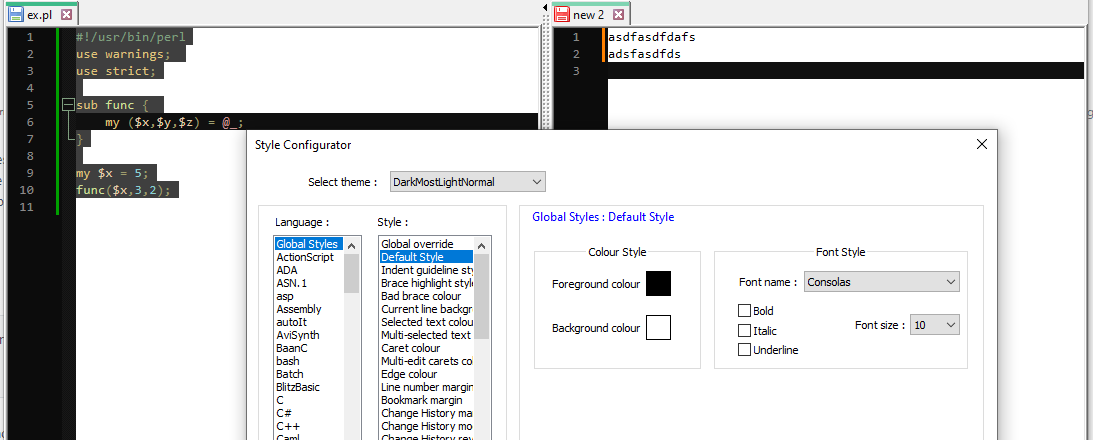Click the red unsaved-file icon on new 2 tab

click(x=561, y=15)
